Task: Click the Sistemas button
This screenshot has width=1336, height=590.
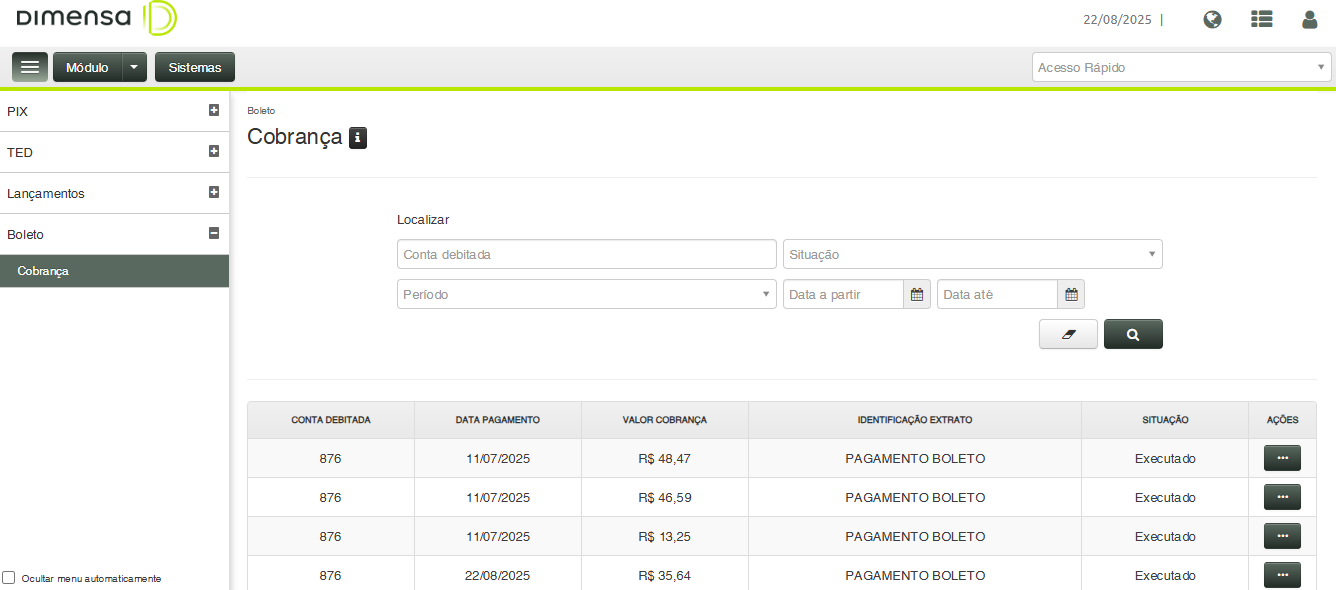Action: tap(194, 66)
